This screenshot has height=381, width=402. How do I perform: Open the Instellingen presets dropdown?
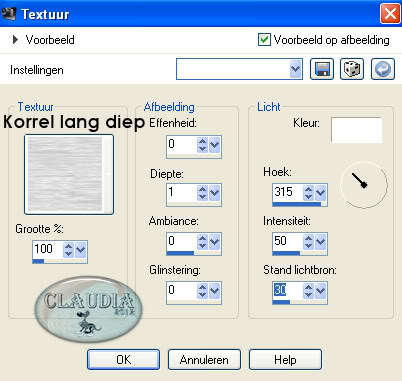click(295, 69)
